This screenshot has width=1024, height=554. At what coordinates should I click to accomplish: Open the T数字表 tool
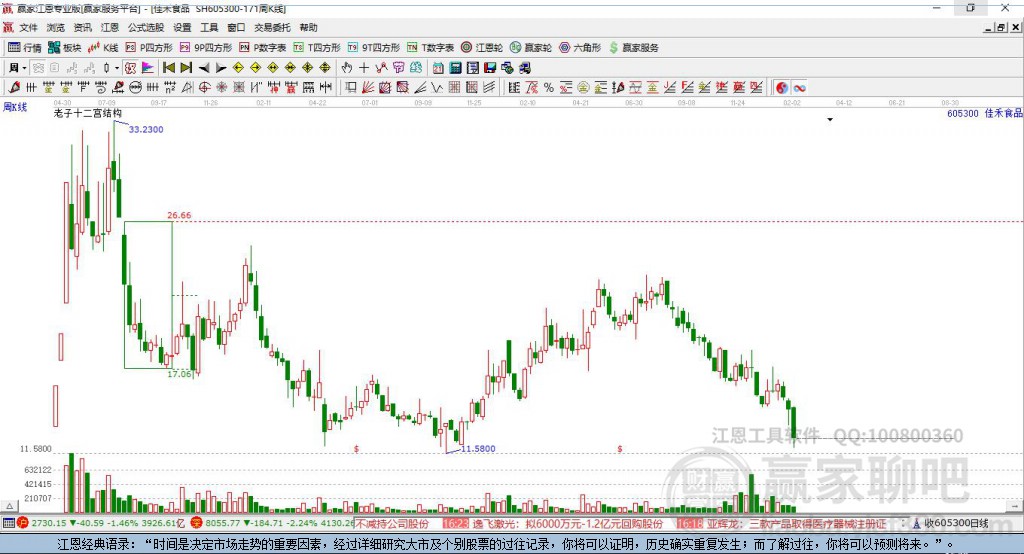tap(430, 48)
